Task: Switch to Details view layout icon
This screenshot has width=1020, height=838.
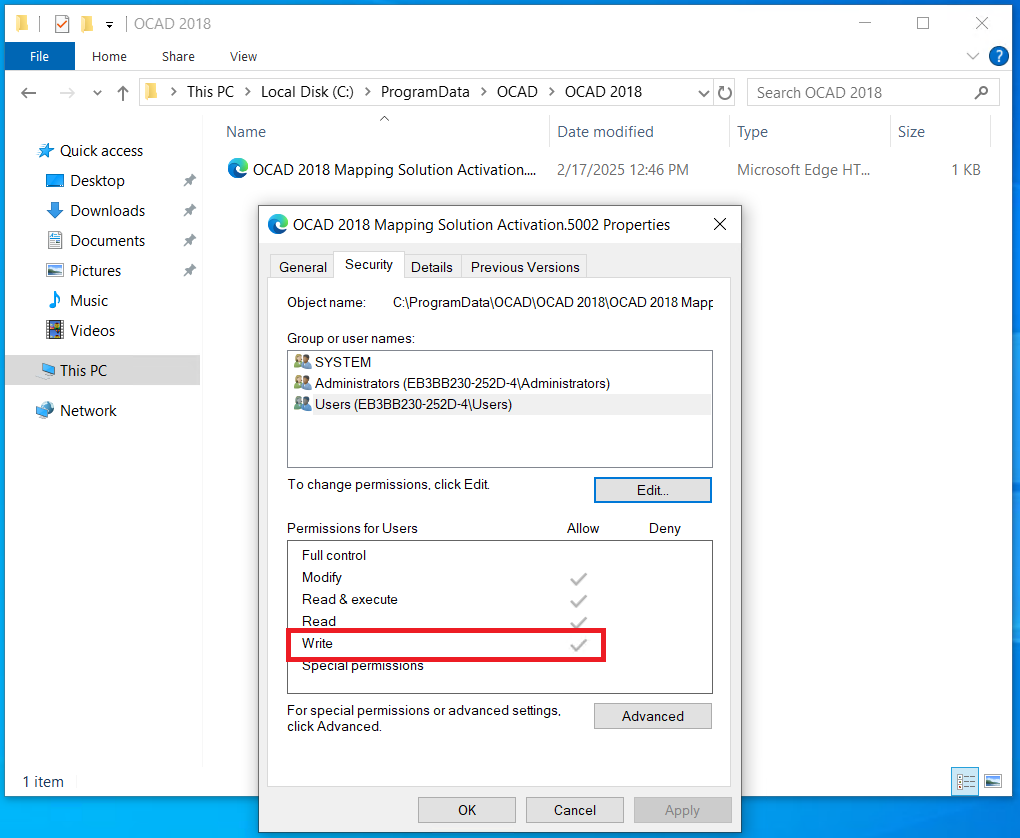Action: pos(965,781)
